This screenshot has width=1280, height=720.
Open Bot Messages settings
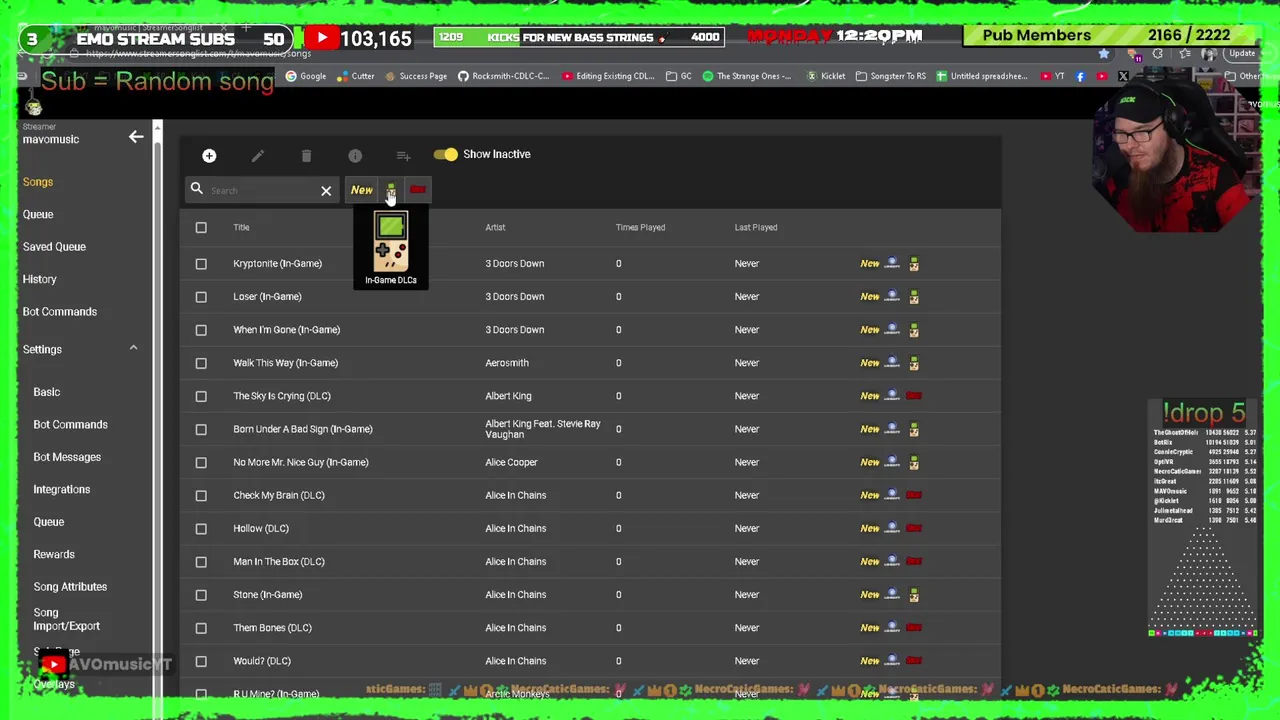tap(67, 457)
